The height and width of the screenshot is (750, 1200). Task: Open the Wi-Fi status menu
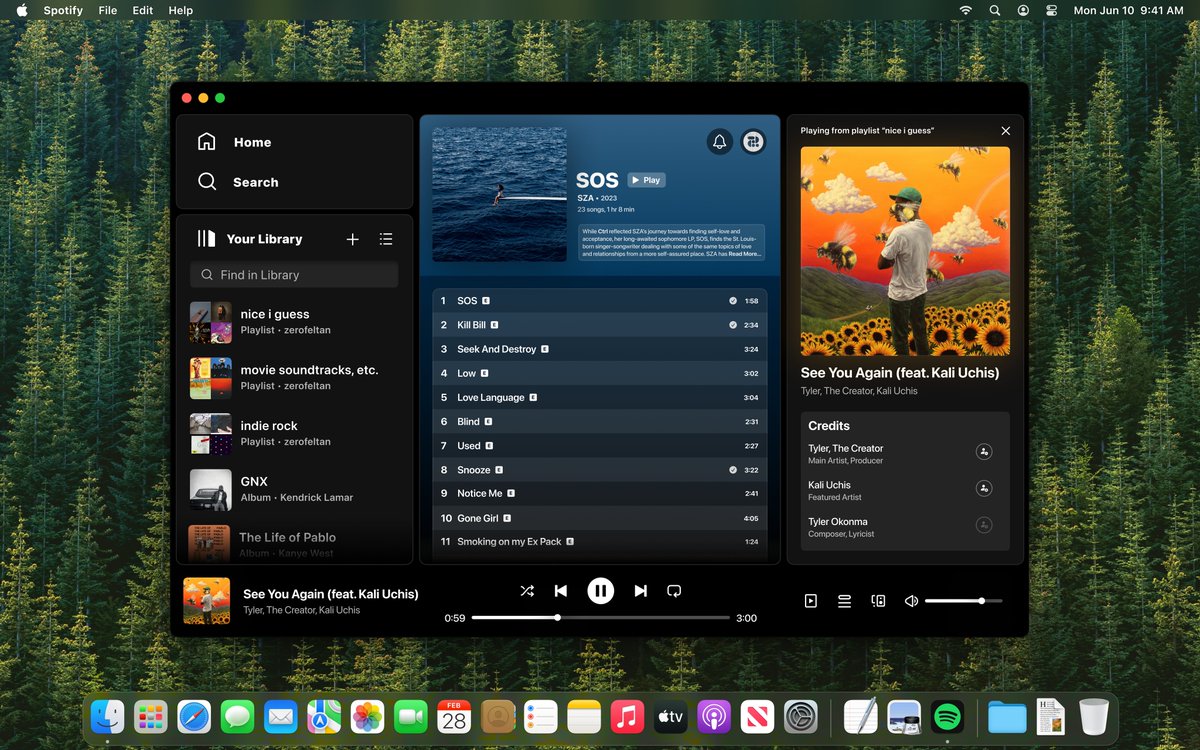[x=965, y=10]
